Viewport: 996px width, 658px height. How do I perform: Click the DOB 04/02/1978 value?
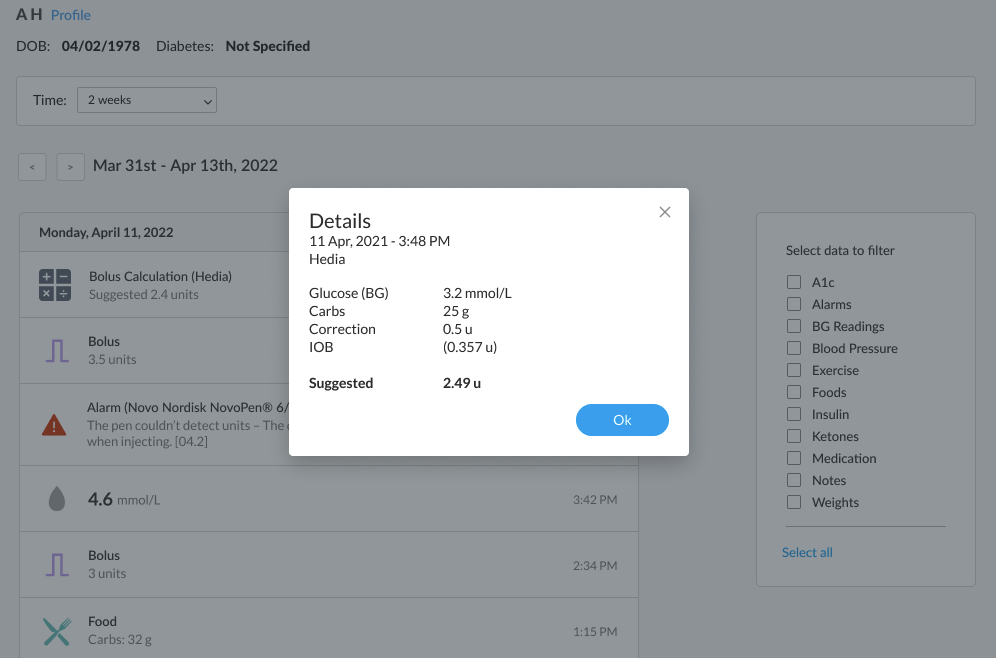[x=100, y=46]
